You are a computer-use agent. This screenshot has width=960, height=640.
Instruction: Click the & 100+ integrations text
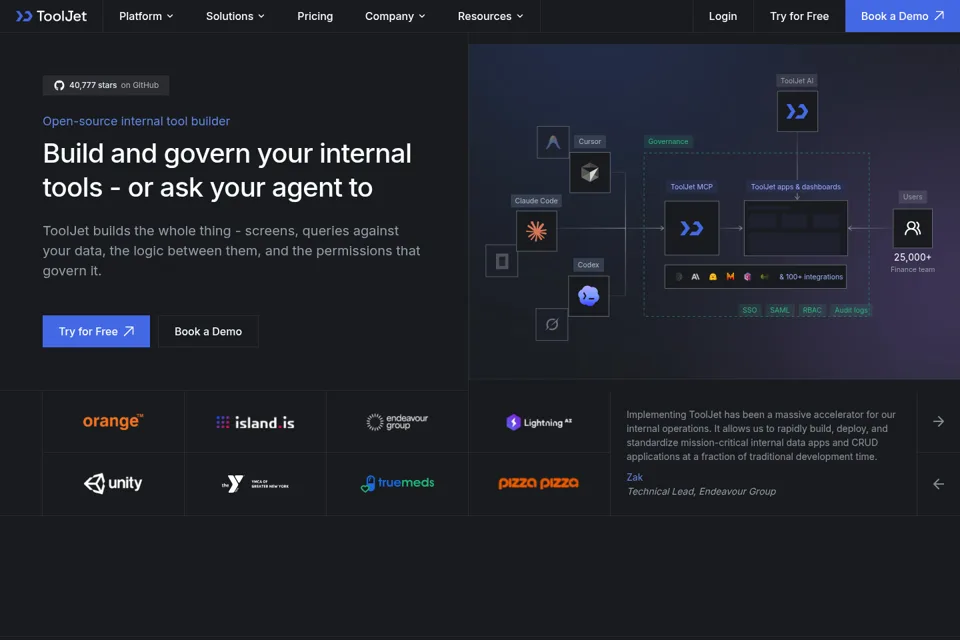[811, 277]
